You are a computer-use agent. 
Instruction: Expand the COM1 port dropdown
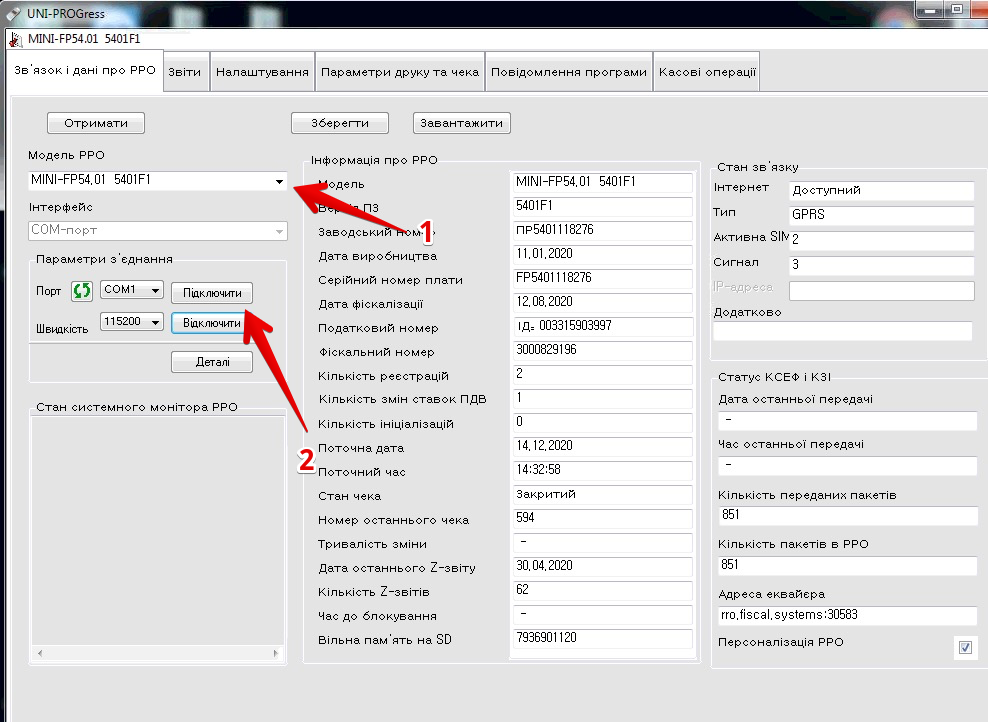point(154,290)
